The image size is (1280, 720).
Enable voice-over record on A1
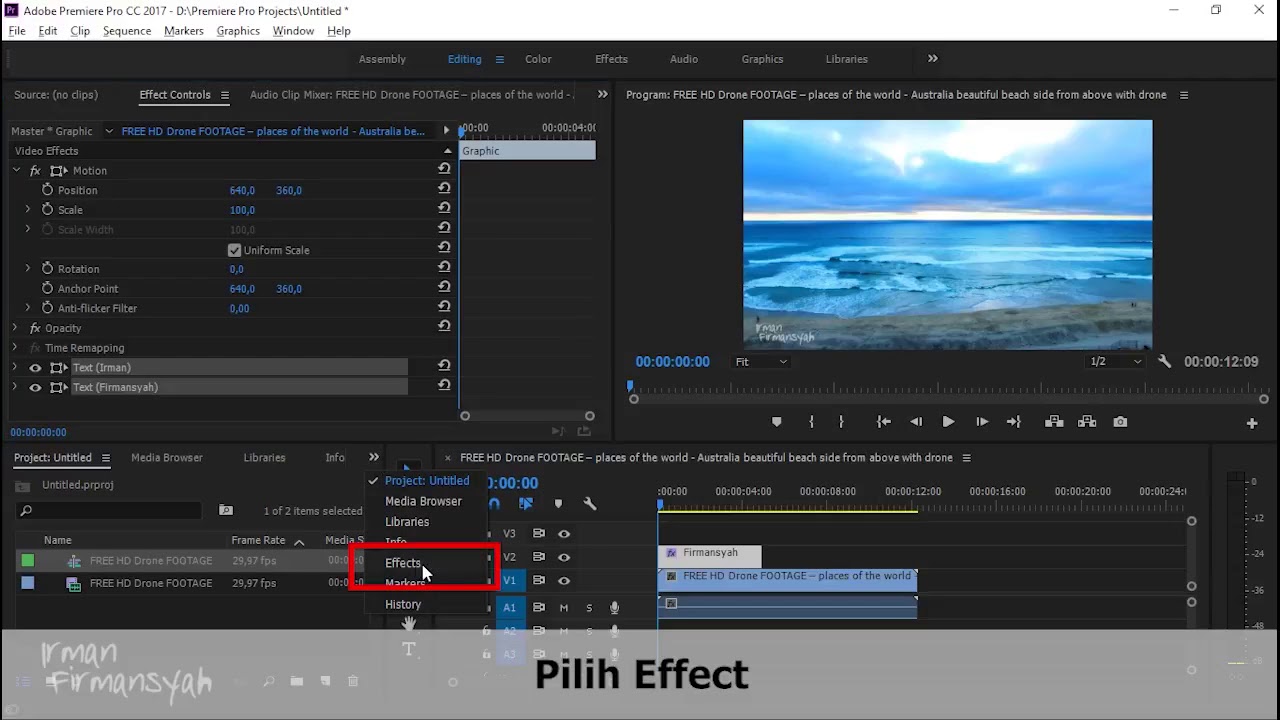point(614,608)
